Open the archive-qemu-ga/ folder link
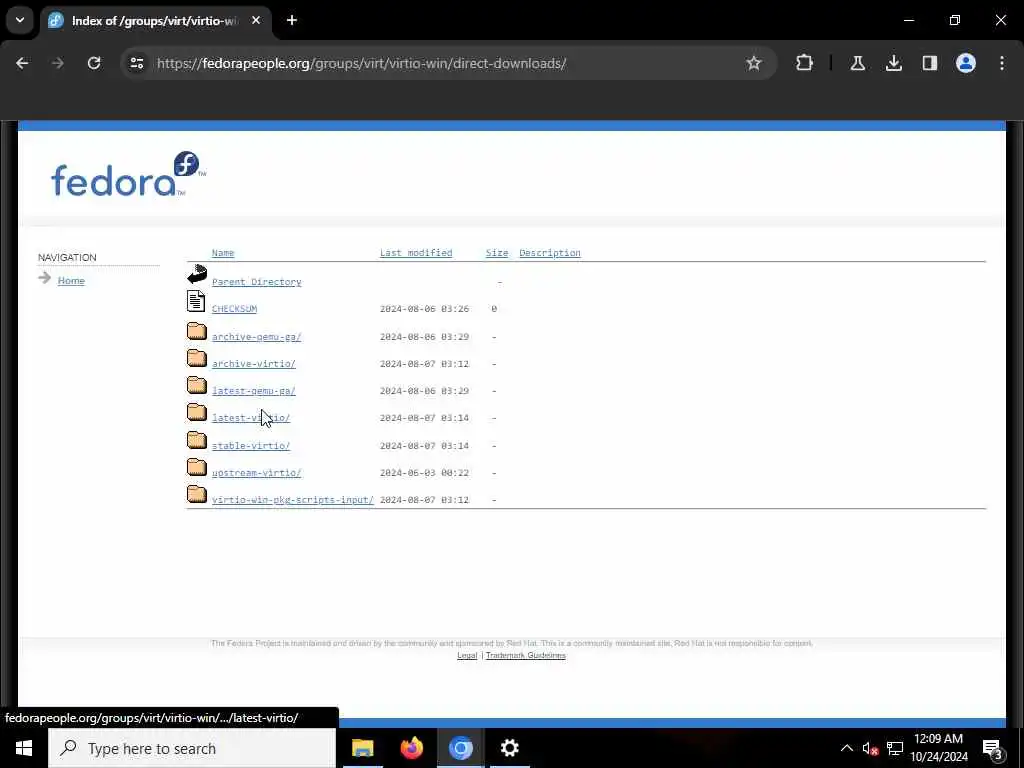1024x768 pixels. pos(257,337)
